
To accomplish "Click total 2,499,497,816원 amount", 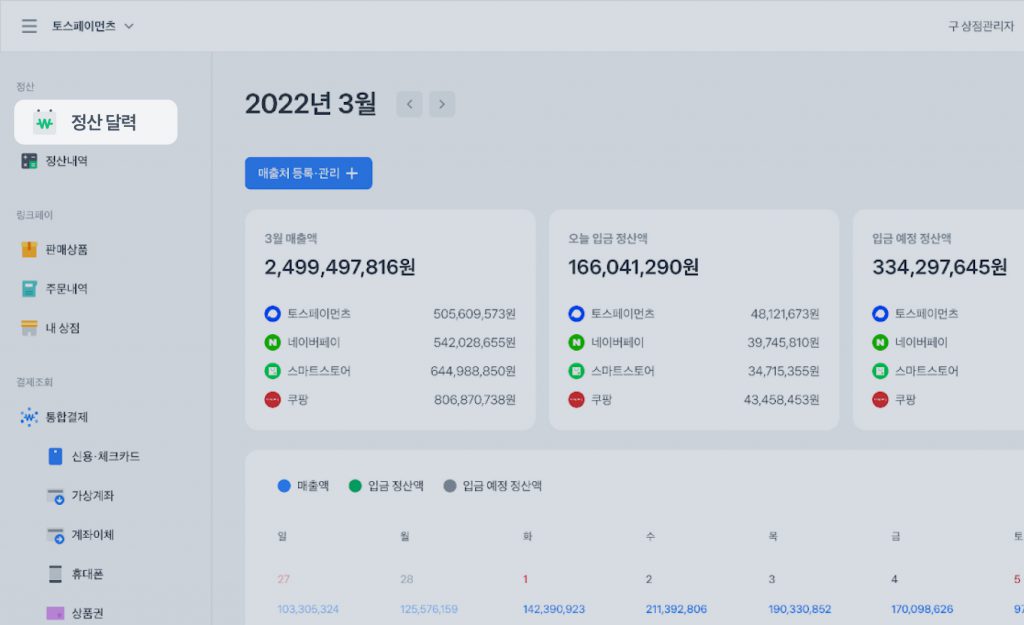I will 340,267.
